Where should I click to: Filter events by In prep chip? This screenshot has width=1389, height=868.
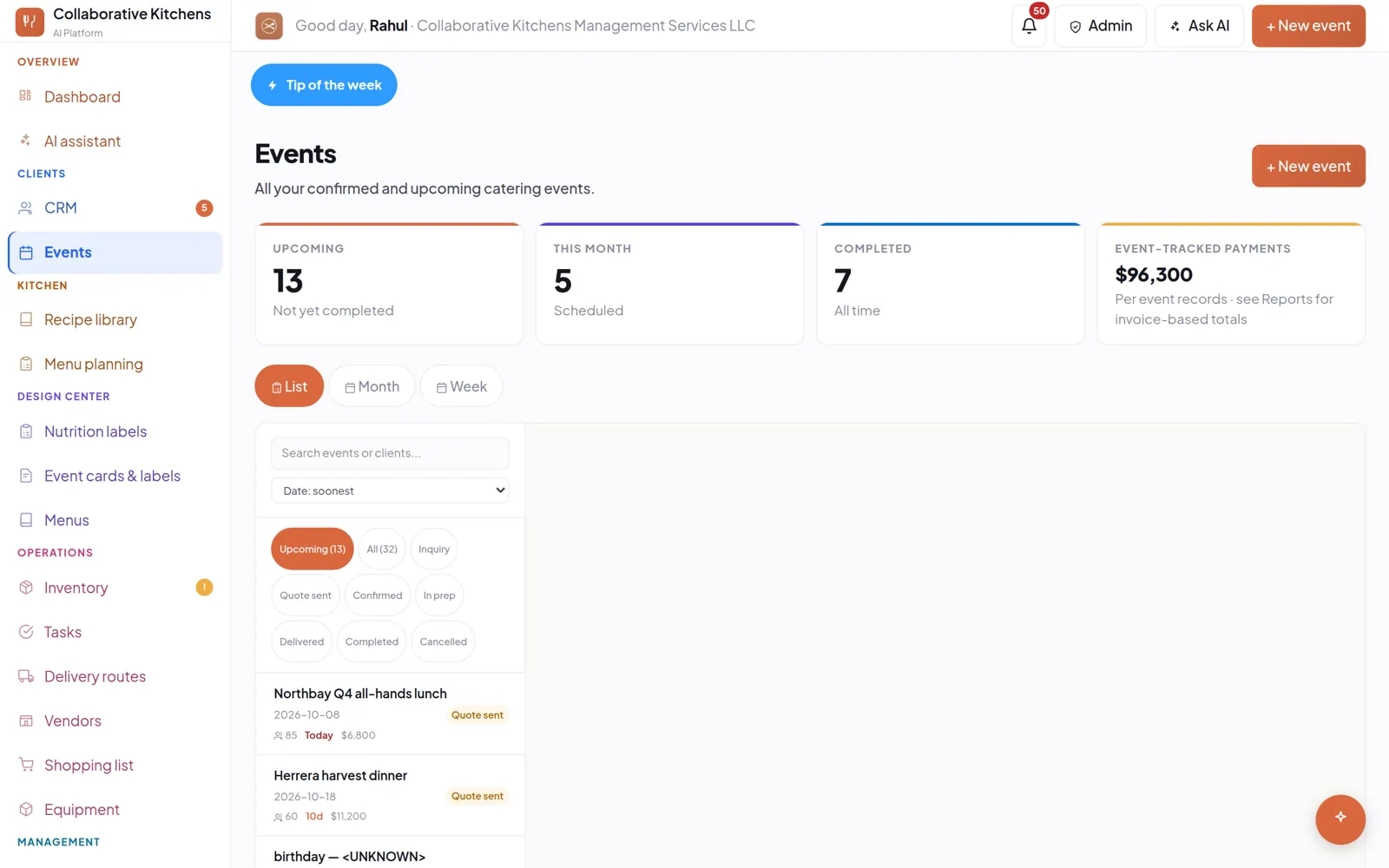pos(439,595)
